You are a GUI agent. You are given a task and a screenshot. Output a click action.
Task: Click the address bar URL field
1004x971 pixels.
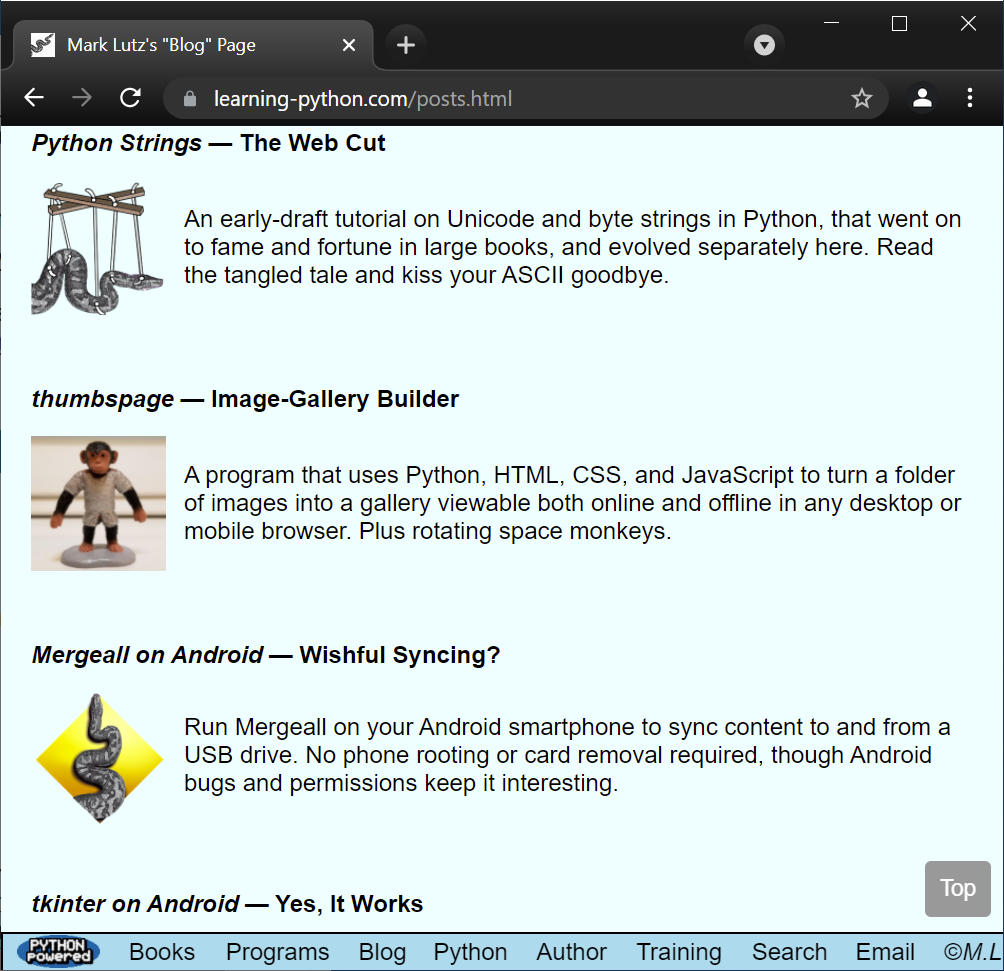(x=500, y=98)
